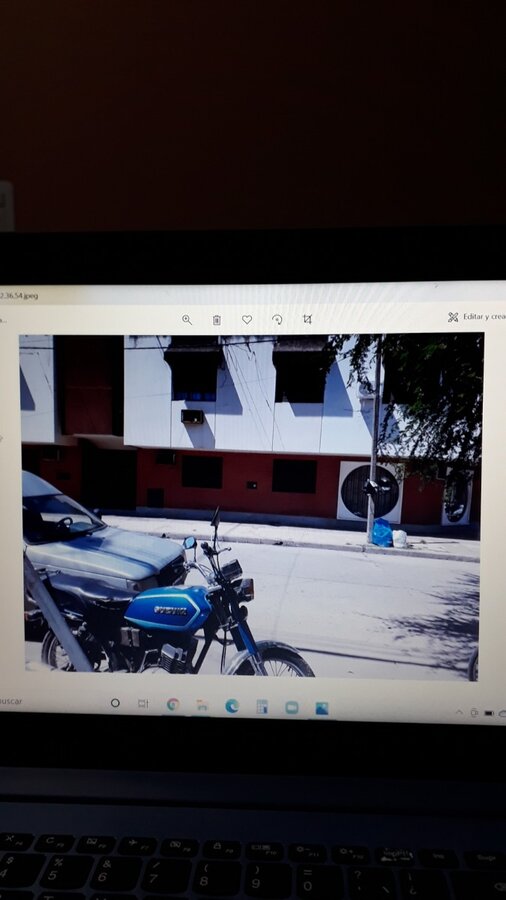Open File Explorer from the taskbar
506x900 pixels.
[x=202, y=705]
